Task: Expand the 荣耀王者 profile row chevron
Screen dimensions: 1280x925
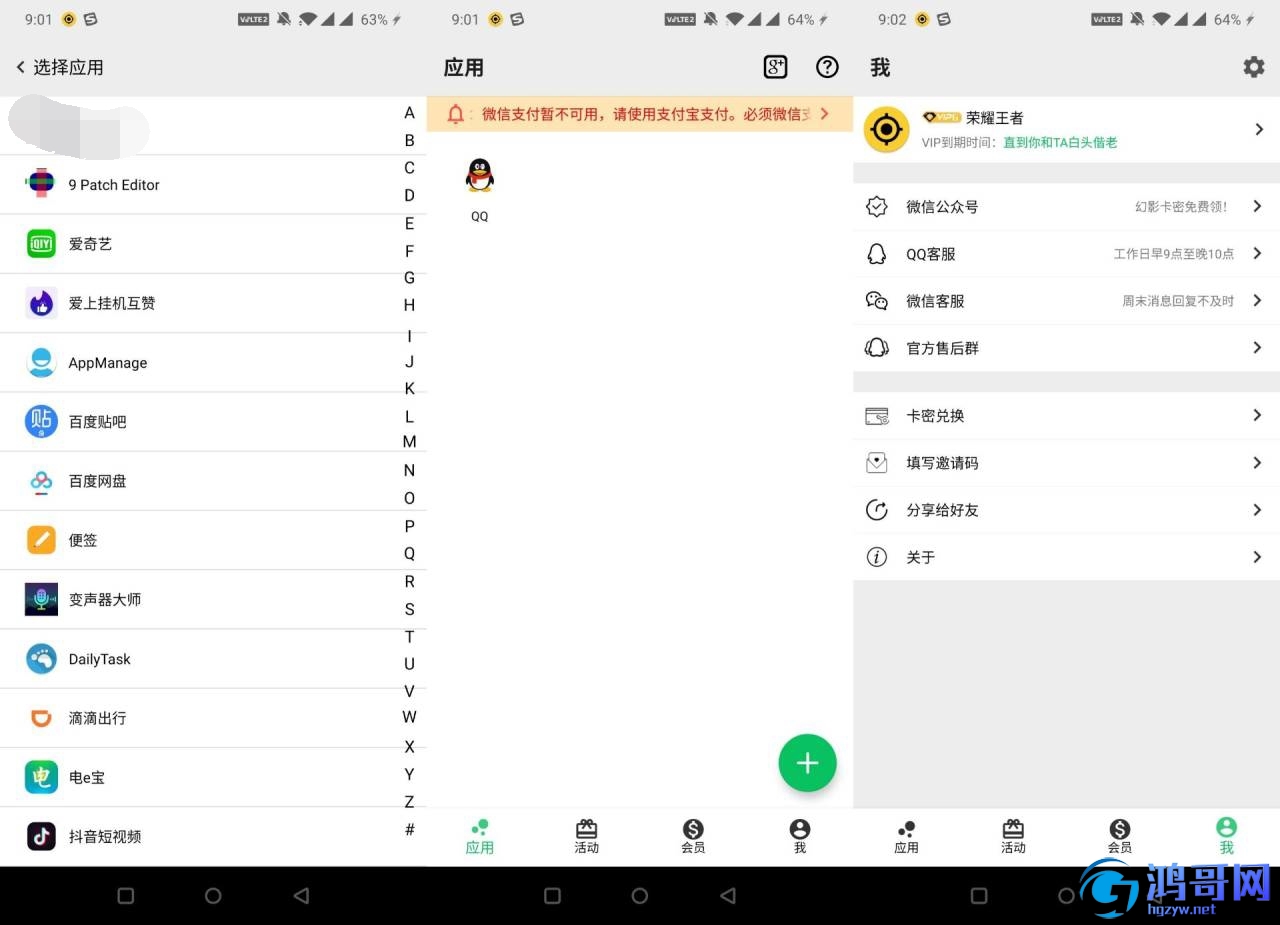Action: coord(1258,129)
